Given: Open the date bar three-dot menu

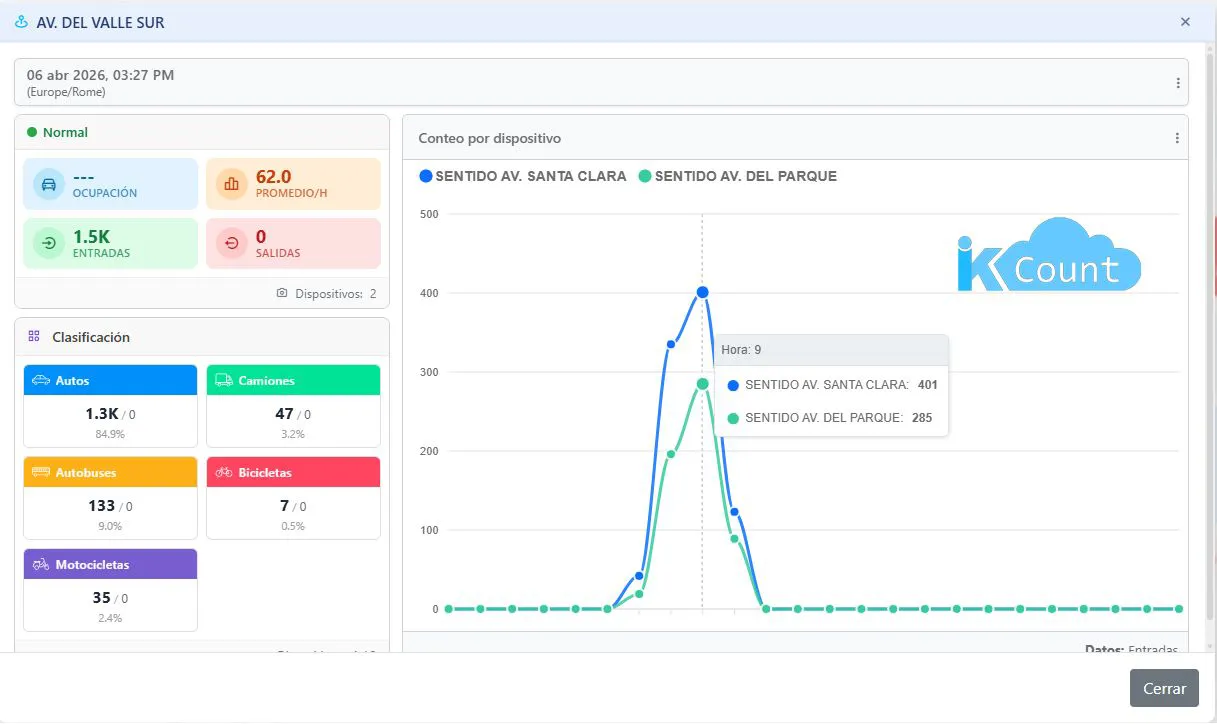Looking at the screenshot, I should click(1177, 83).
